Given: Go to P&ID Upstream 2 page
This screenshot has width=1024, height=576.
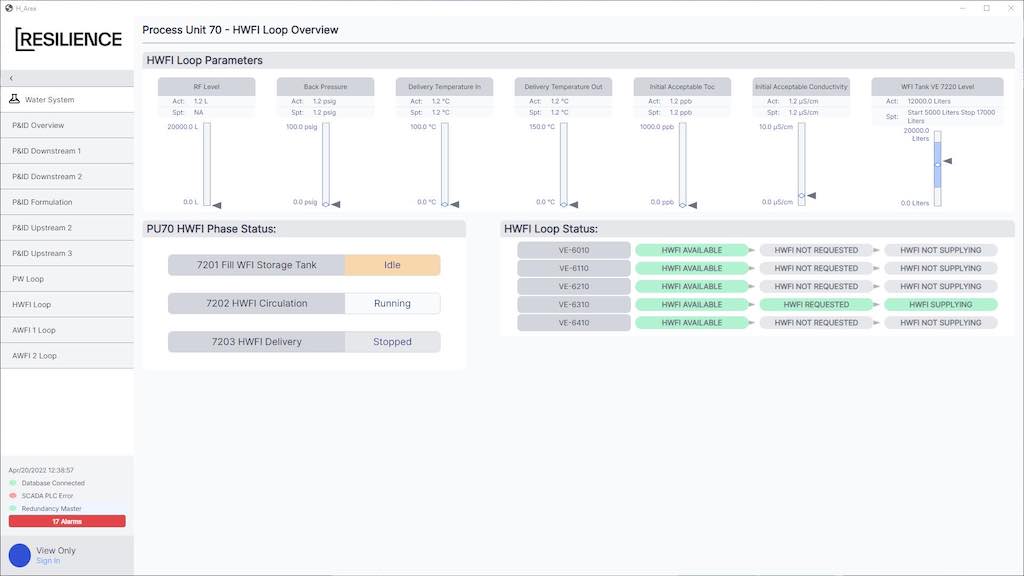Looking at the screenshot, I should click(67, 227).
